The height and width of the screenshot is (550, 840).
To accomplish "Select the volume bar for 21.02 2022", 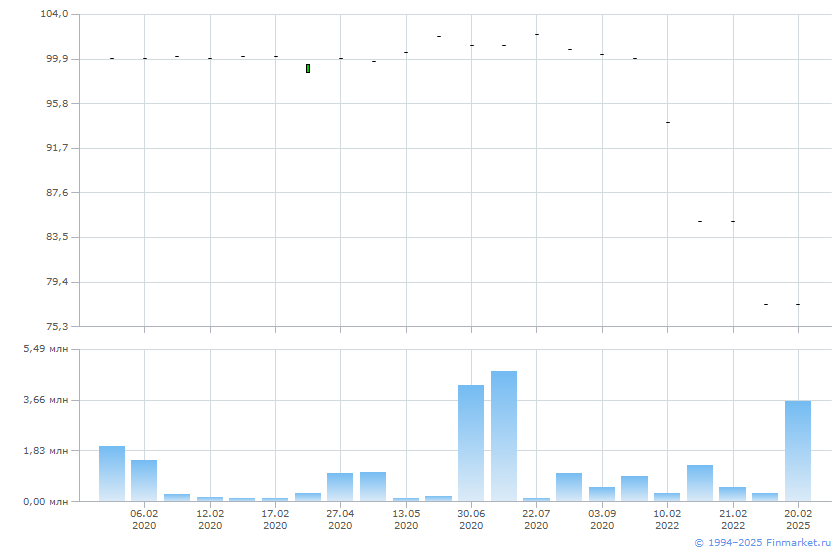I will (732, 494).
